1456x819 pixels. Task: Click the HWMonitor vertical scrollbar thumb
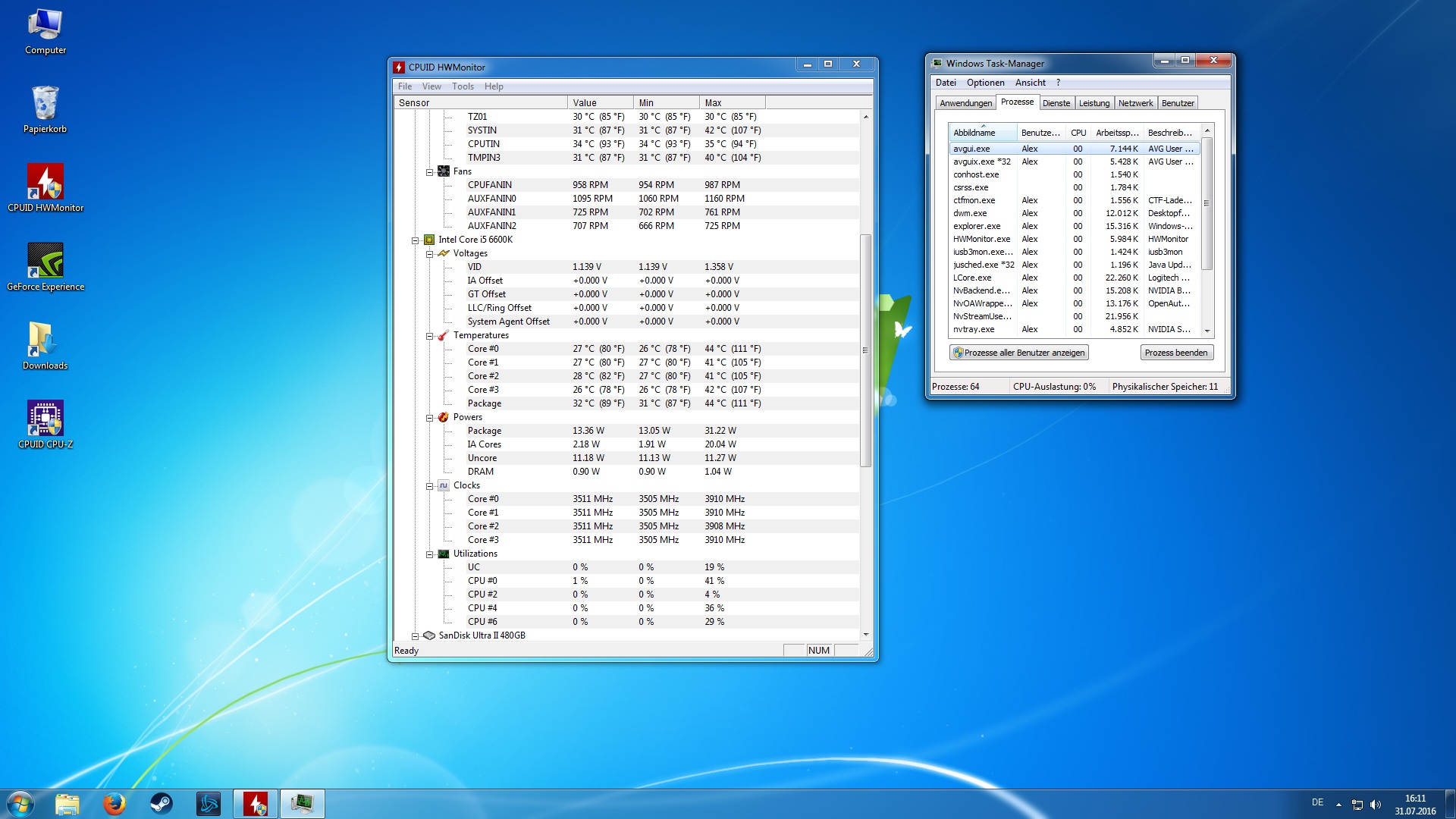tap(865, 349)
